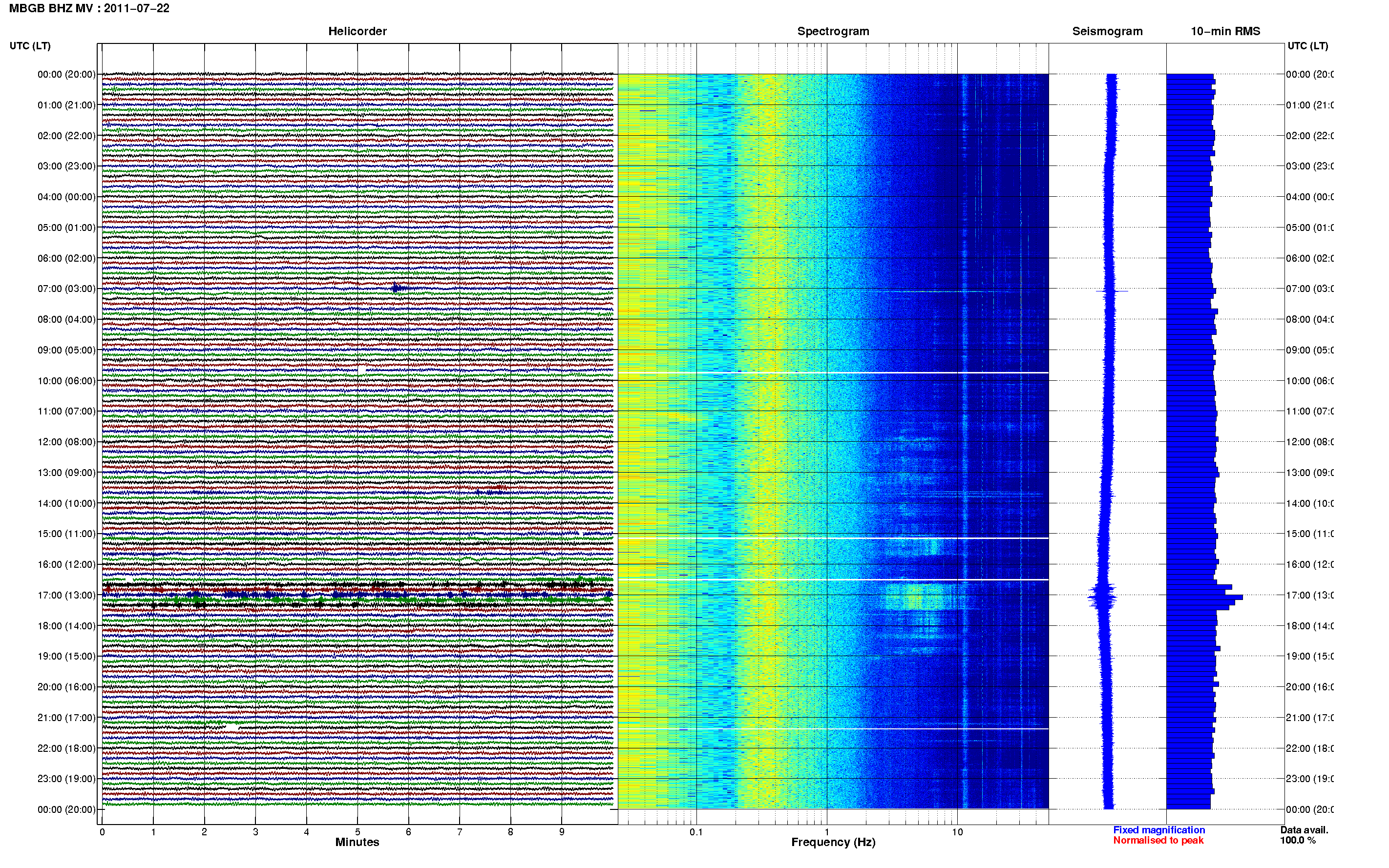Viewport: 1389px width, 868px height.
Task: Select left-axis label "01:00 (21:00)"
Action: 66,105
